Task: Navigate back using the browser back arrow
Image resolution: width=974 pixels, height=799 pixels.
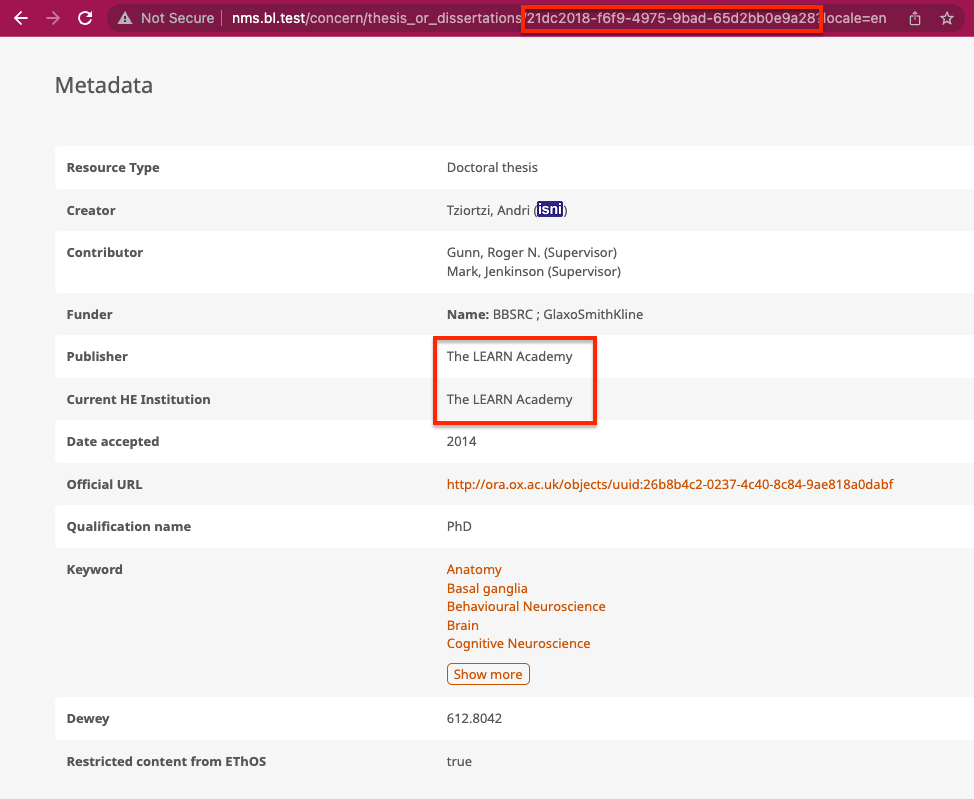Action: pos(21,18)
